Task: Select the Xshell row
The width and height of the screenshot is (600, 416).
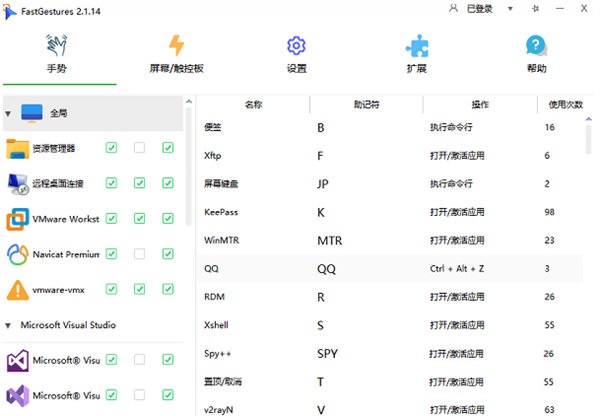Action: pos(390,326)
